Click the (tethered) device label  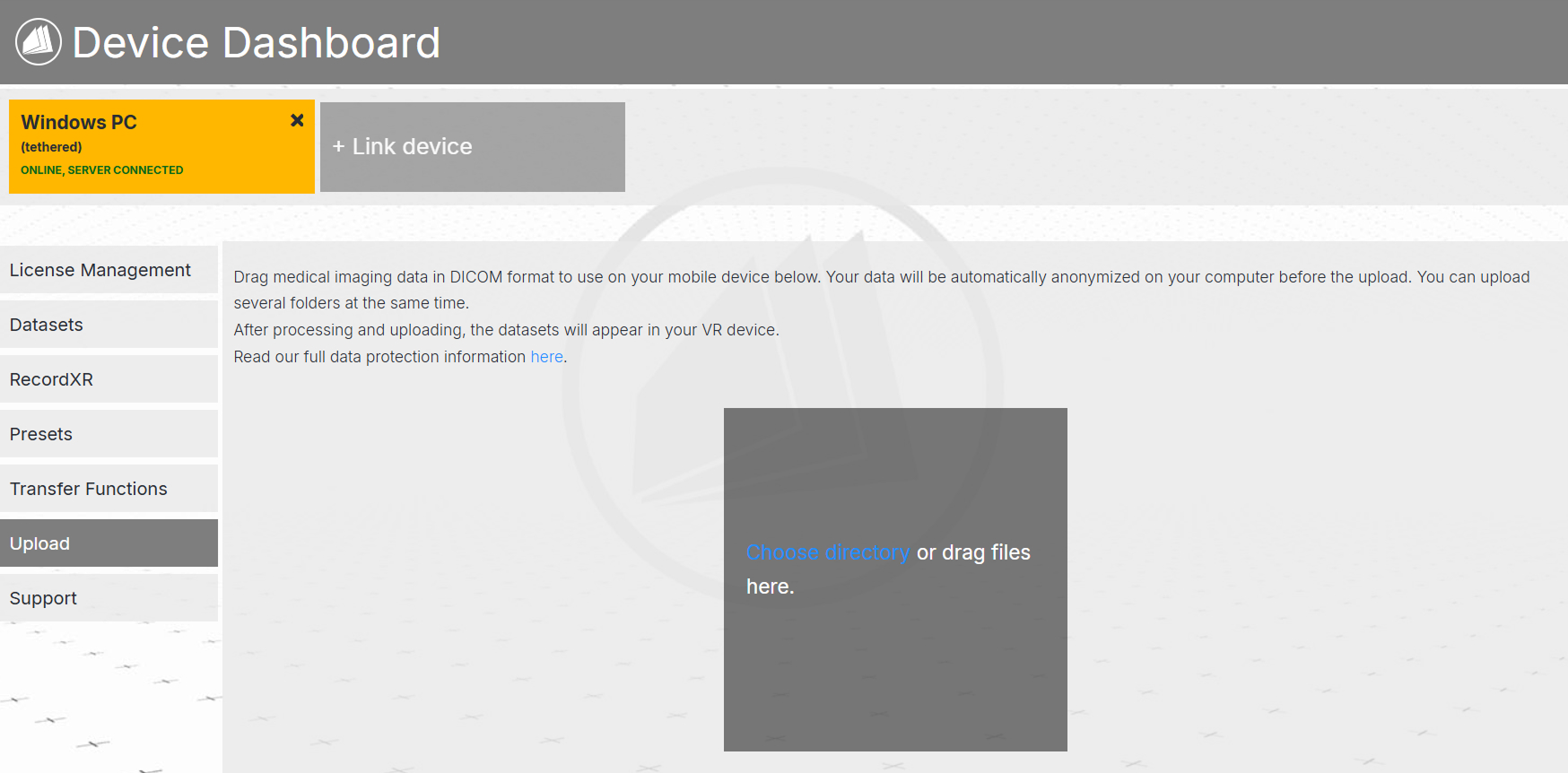[x=51, y=147]
